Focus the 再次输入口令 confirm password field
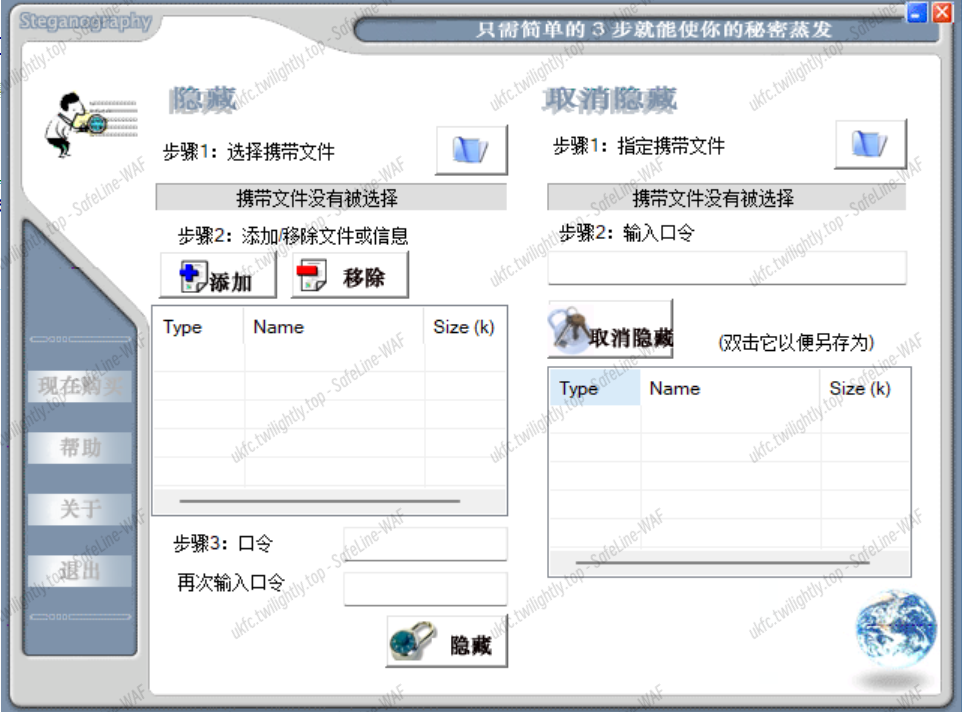The width and height of the screenshot is (962, 712). (425, 588)
